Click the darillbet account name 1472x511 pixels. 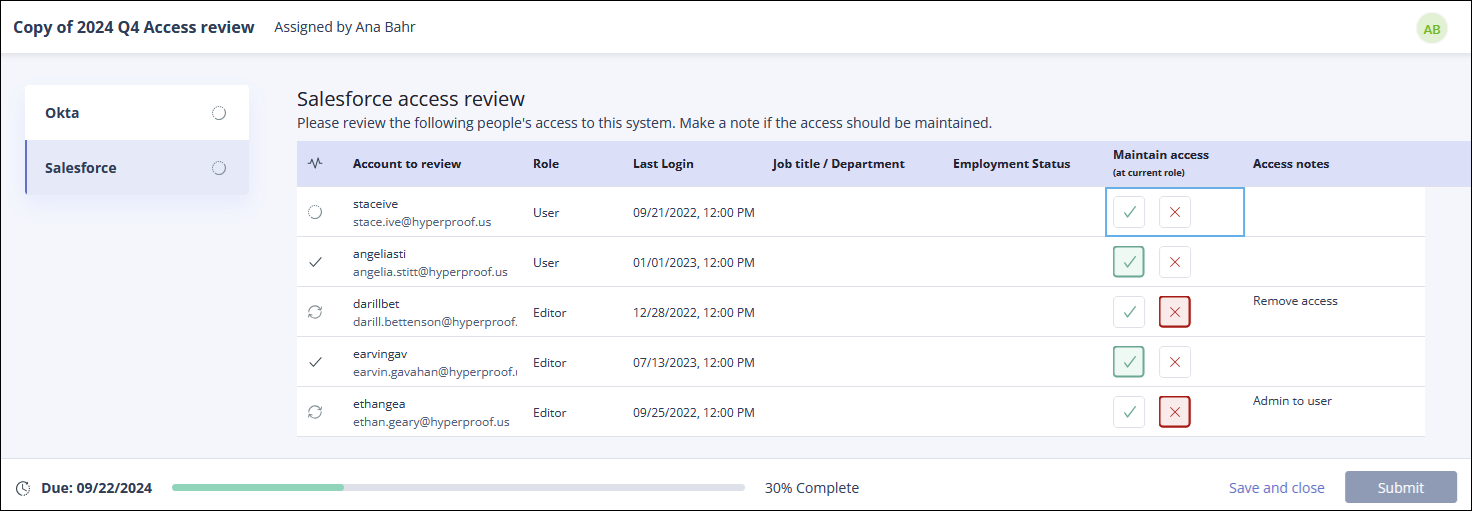[x=376, y=303]
